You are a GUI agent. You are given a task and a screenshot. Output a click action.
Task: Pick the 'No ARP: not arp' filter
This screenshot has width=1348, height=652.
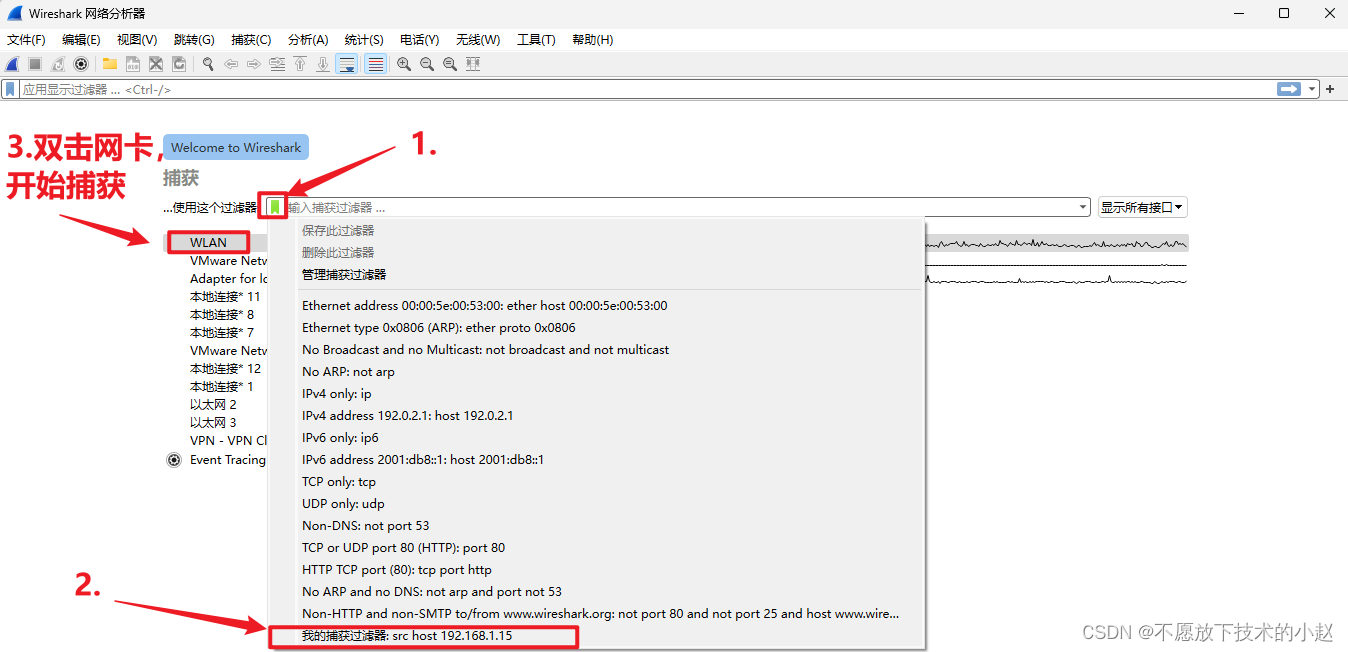point(348,372)
